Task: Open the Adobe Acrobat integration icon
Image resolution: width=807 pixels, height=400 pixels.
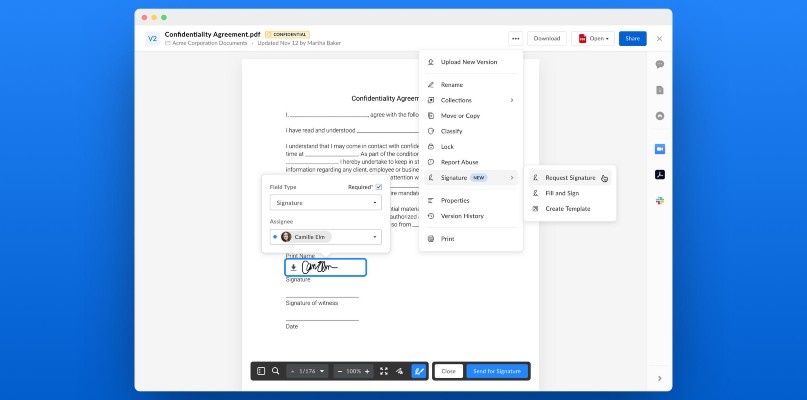Action: coord(660,175)
